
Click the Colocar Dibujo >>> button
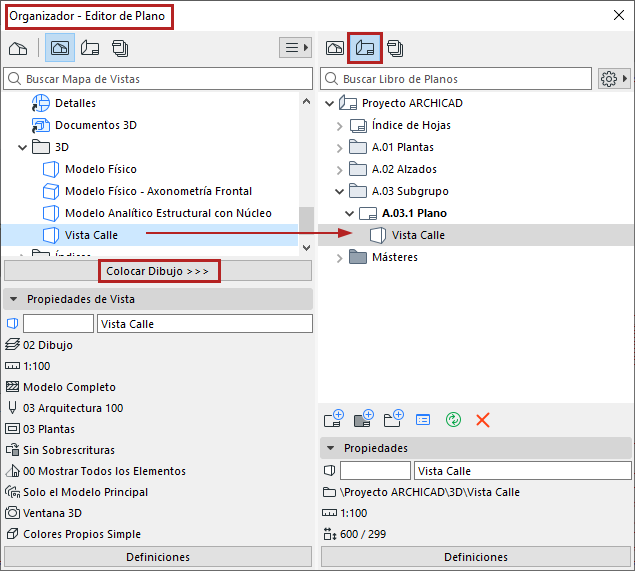coord(158,271)
